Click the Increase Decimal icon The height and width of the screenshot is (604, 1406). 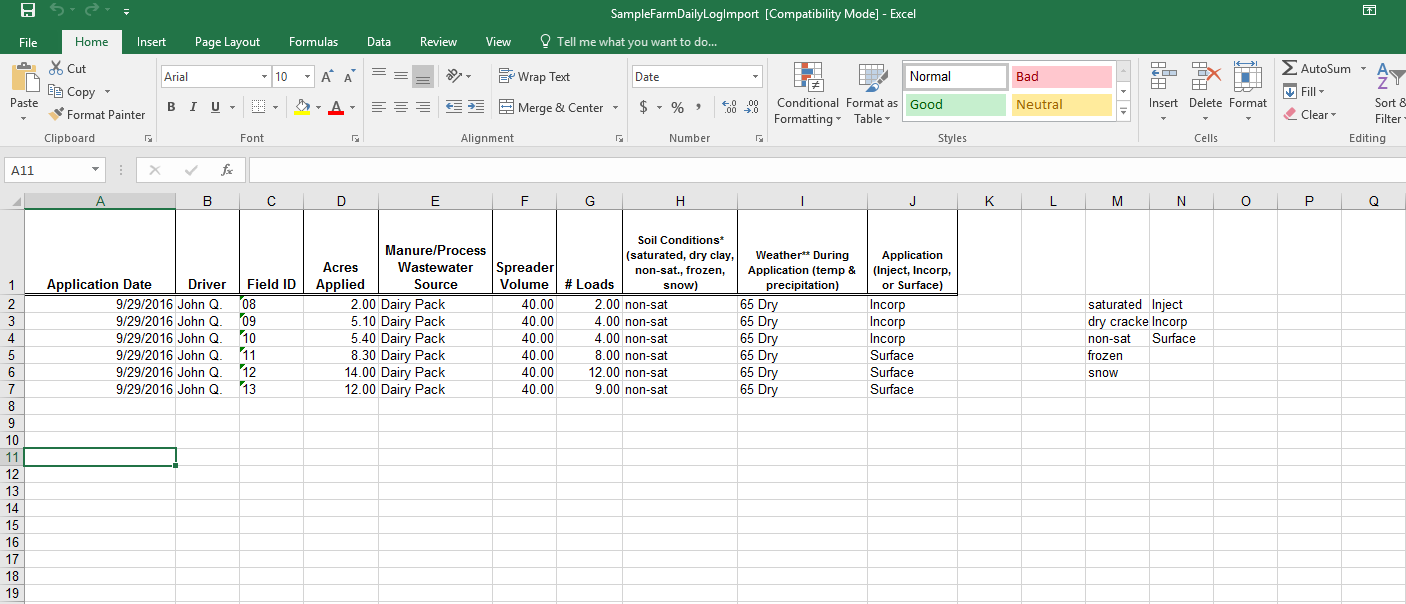(x=729, y=107)
